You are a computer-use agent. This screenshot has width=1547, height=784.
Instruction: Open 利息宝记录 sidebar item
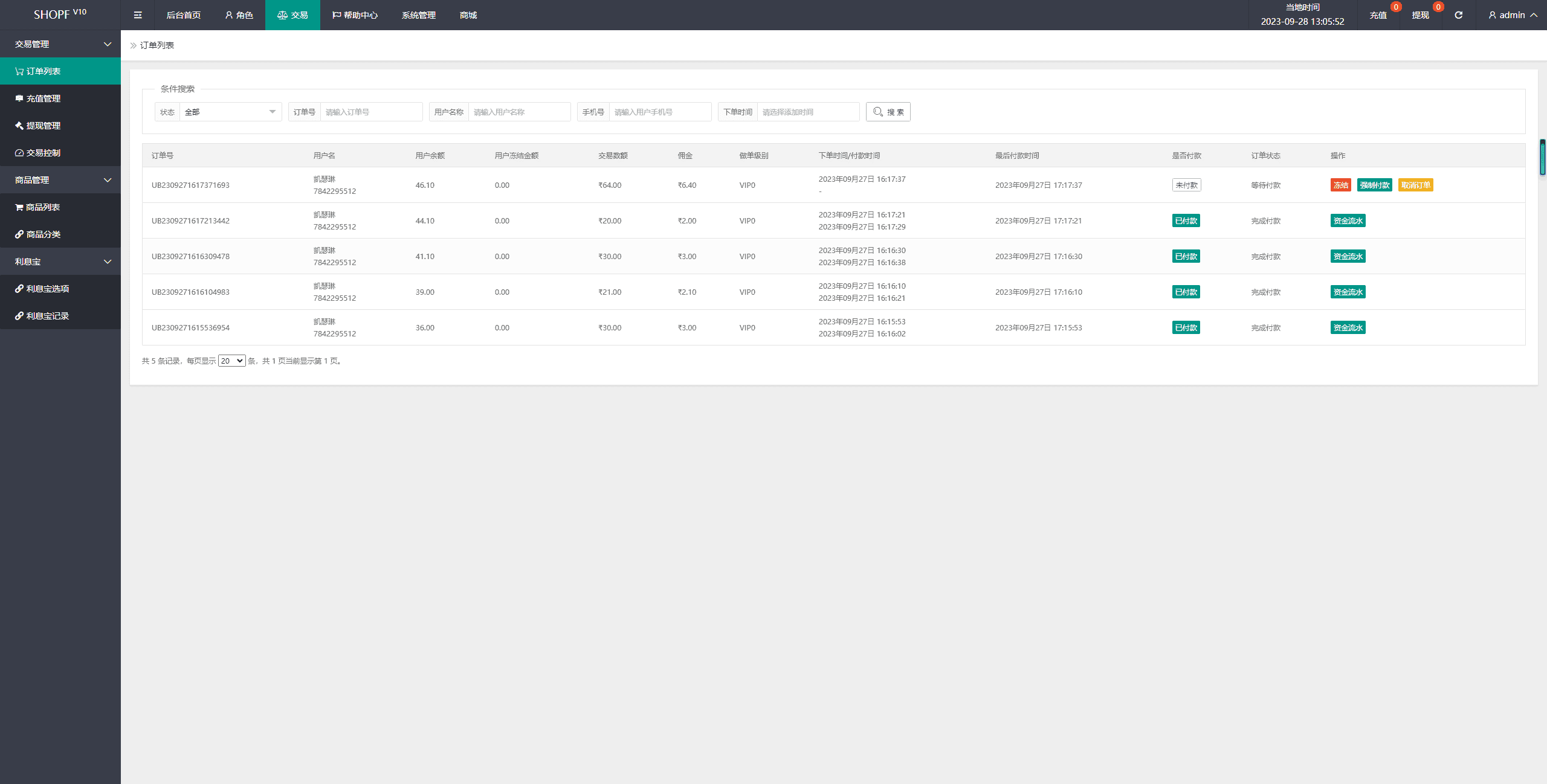(x=47, y=316)
